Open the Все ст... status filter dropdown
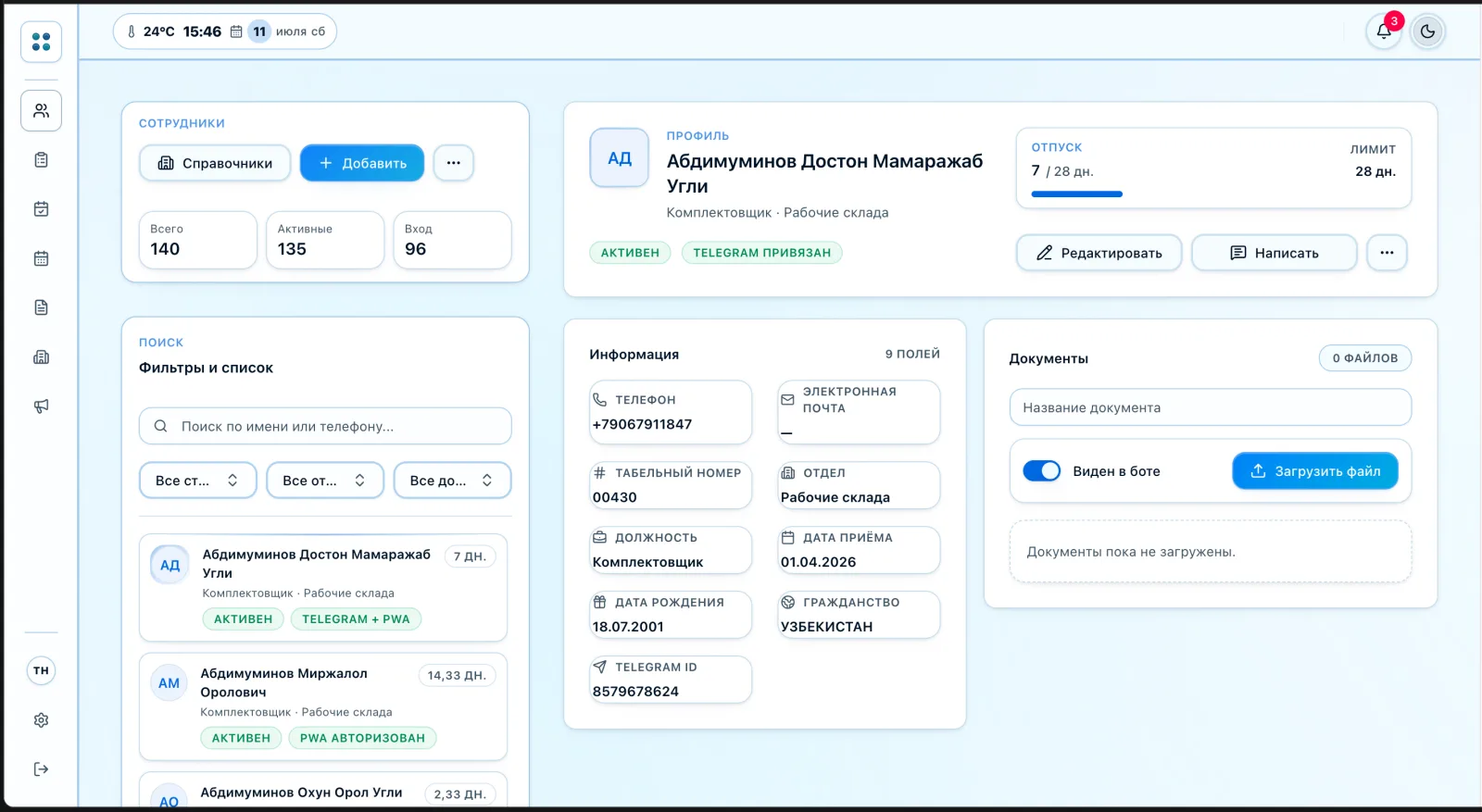 point(197,481)
